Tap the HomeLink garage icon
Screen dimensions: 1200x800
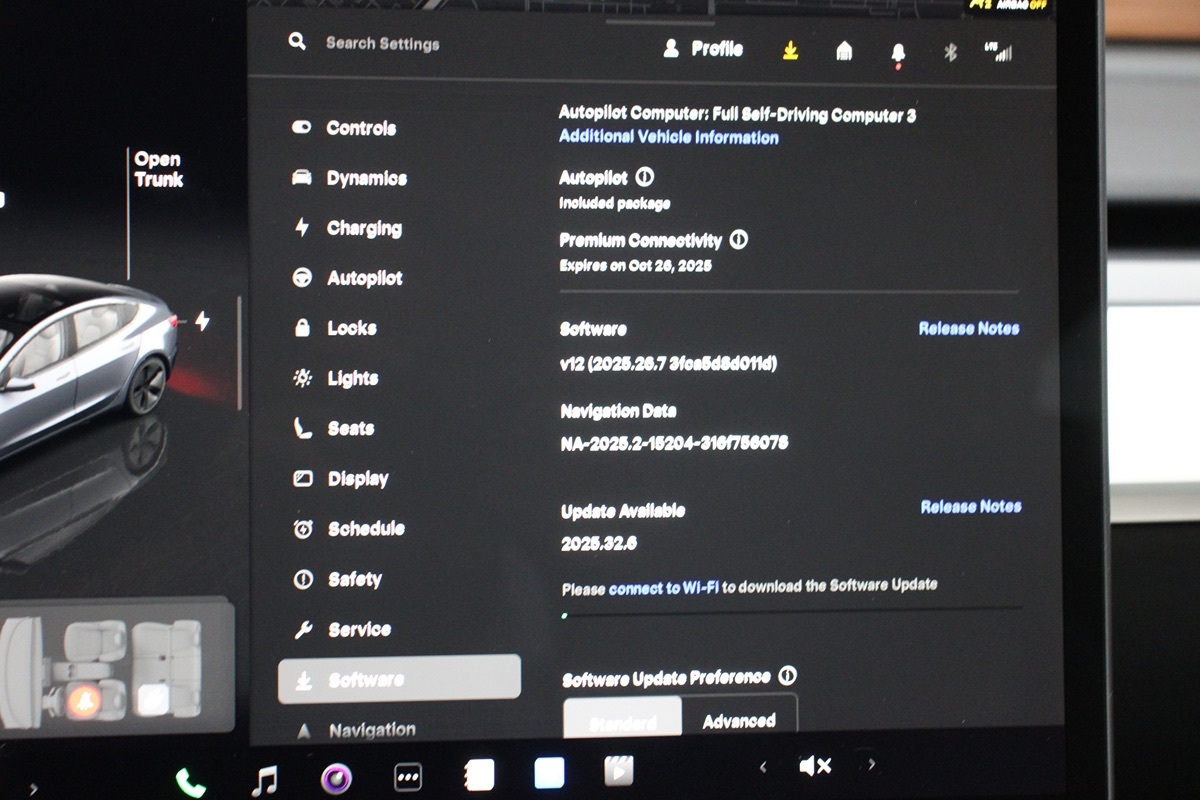844,51
